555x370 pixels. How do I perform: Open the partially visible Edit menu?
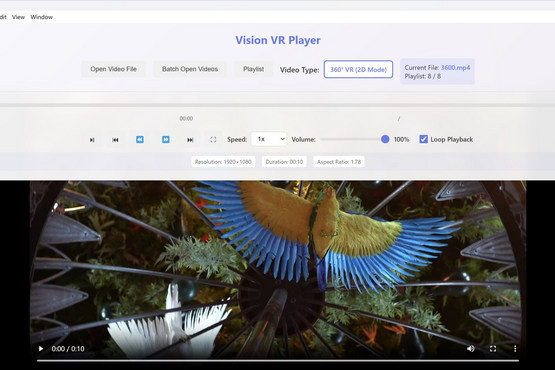pos(3,17)
